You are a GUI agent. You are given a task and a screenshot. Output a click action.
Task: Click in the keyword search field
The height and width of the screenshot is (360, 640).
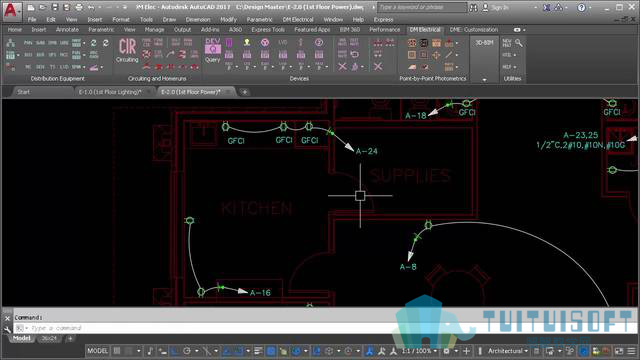tap(422, 7)
